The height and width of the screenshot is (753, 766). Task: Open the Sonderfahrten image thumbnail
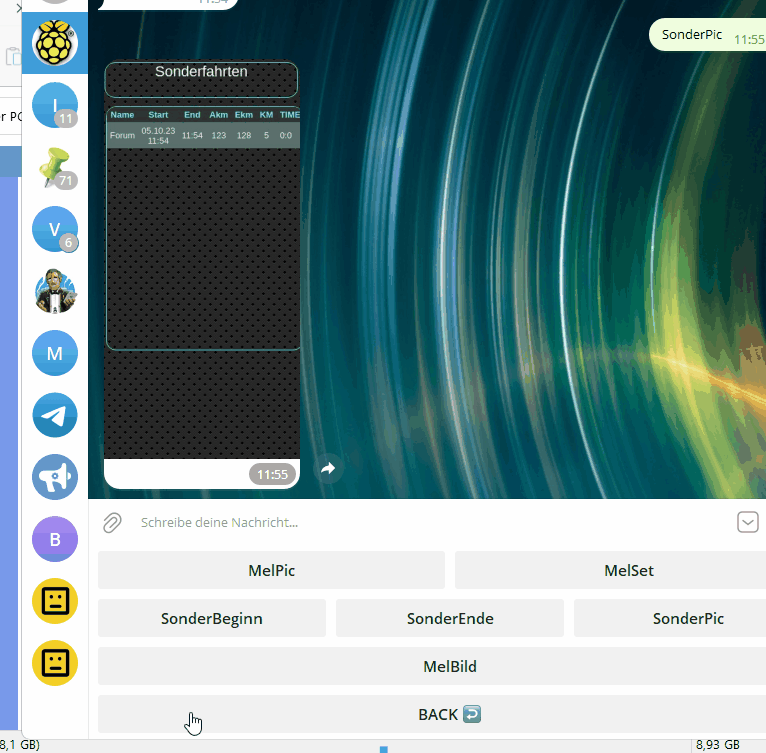(x=202, y=260)
